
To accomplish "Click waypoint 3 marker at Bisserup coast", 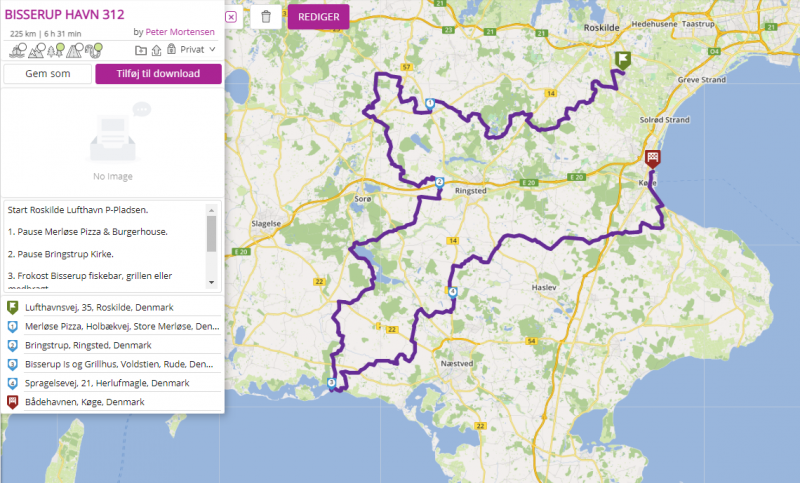I will click(x=332, y=383).
